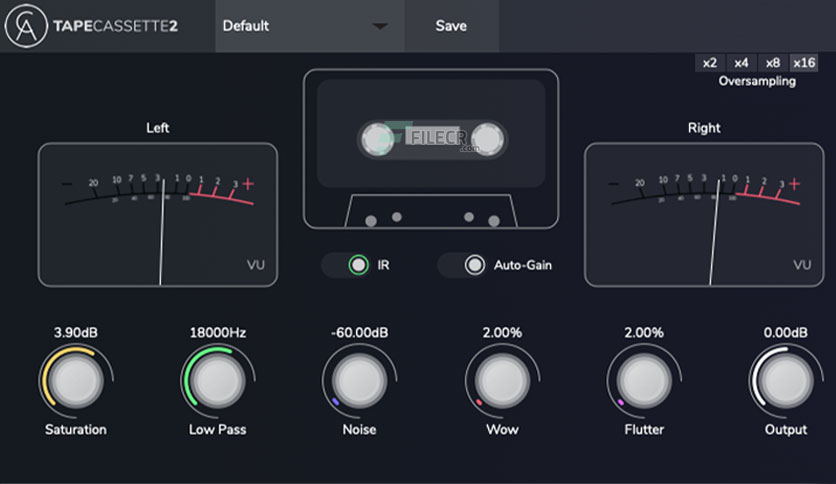The width and height of the screenshot is (836, 484).
Task: Click the Left meter heading
Action: (158, 128)
